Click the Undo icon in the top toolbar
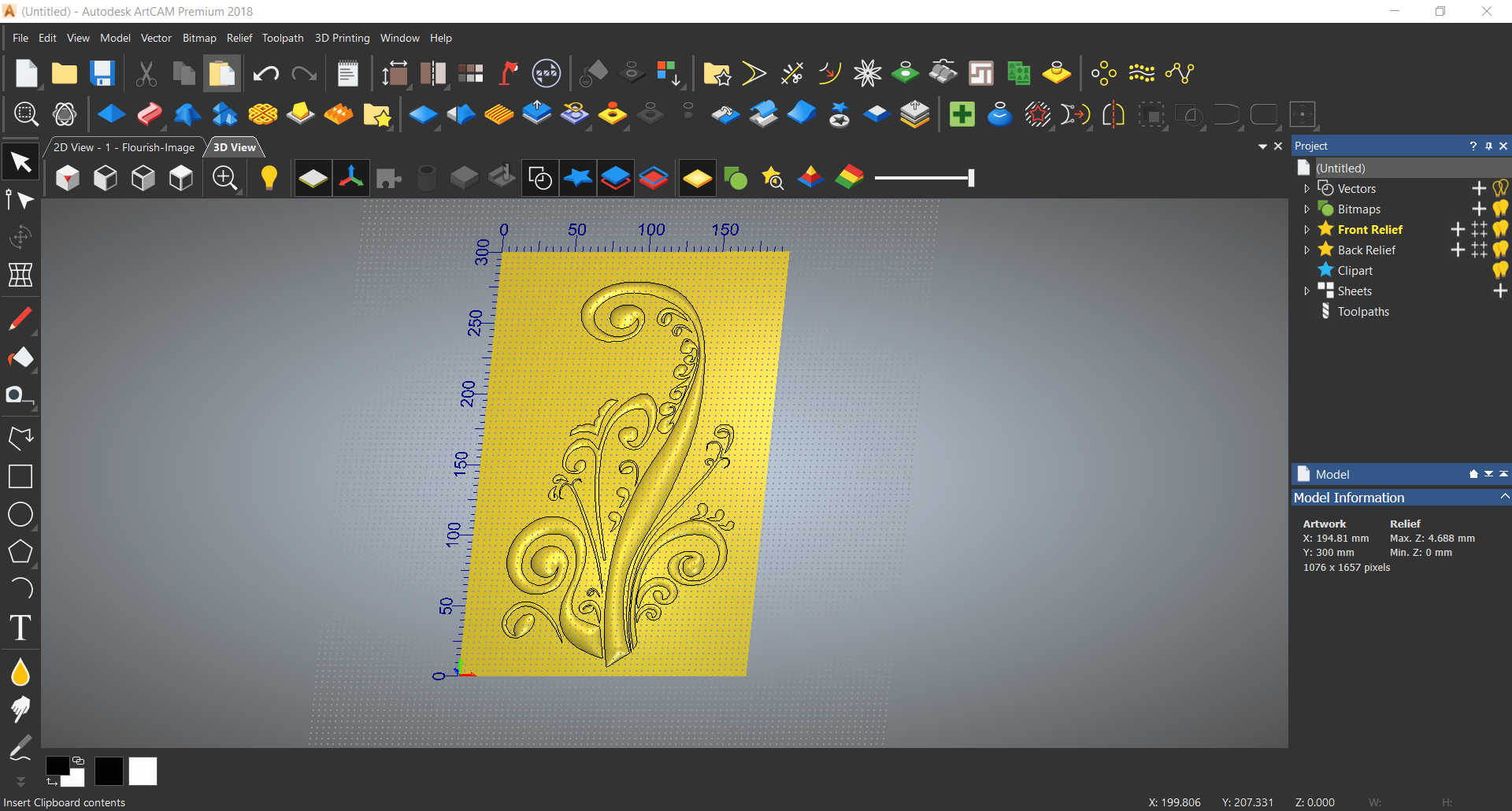 point(265,72)
